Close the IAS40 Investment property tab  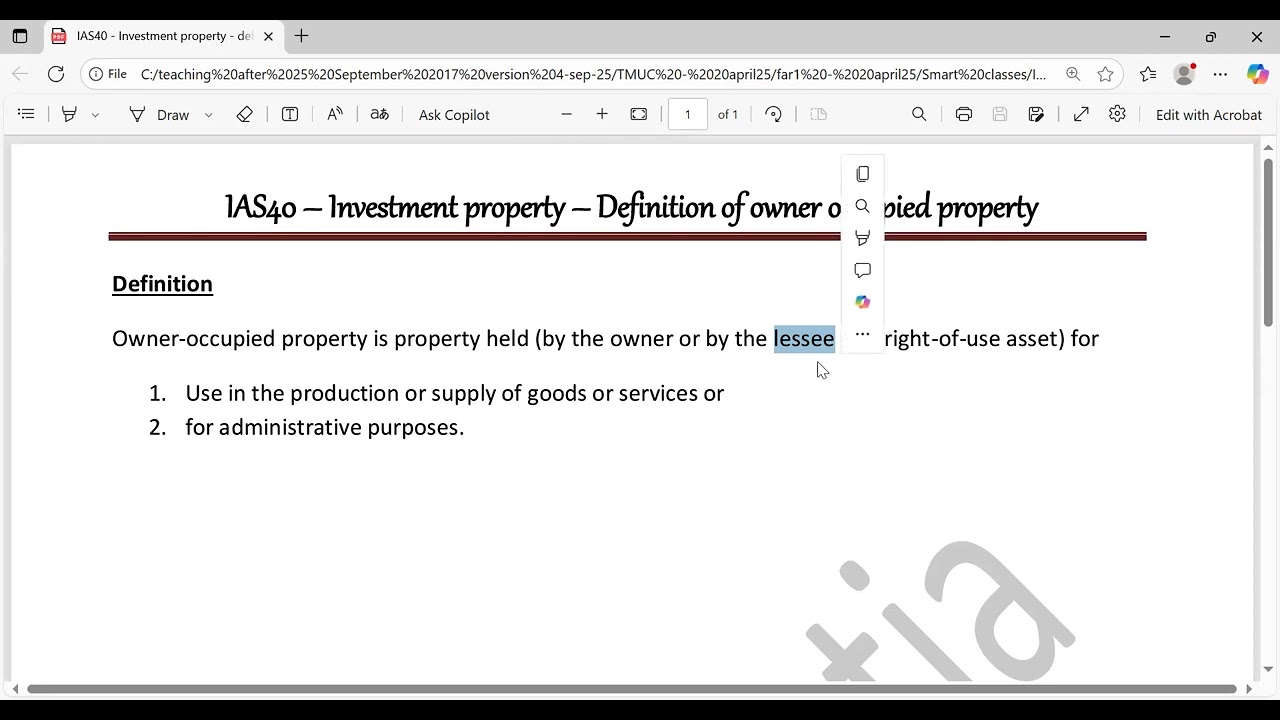[x=268, y=36]
